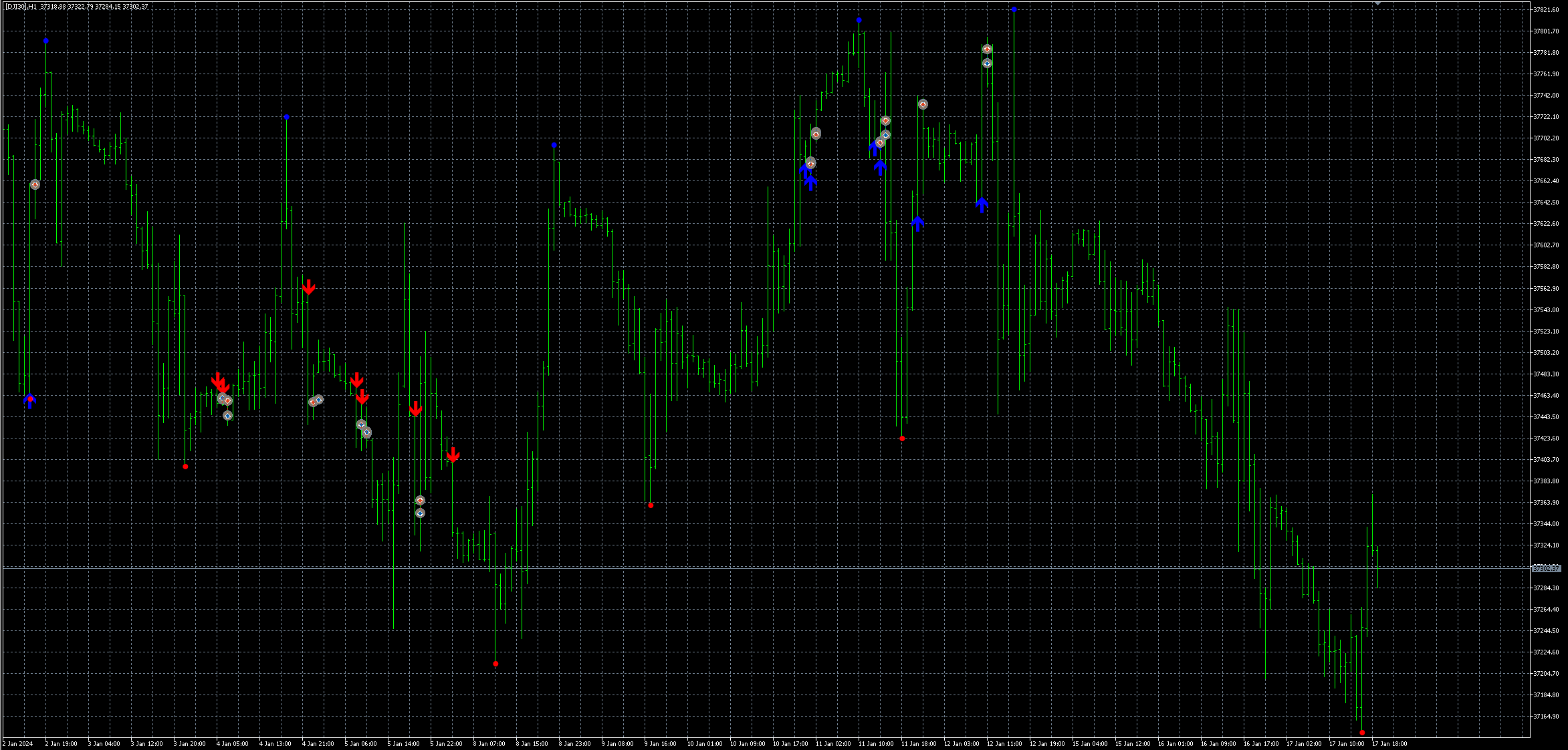Click the time axis label '4 Jan 05:00'
1568x750 pixels.
[232, 744]
